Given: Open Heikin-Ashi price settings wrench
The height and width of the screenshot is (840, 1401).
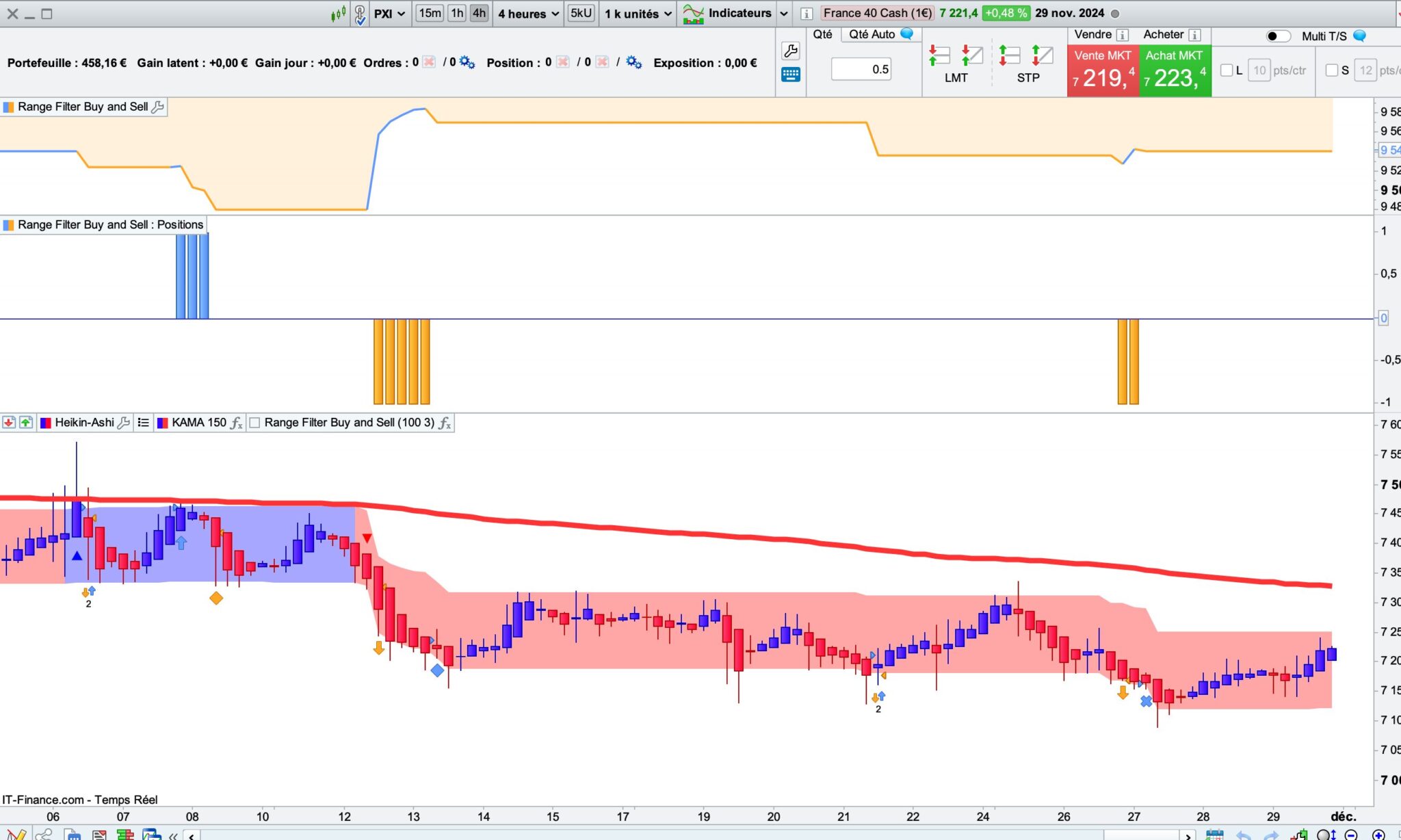Looking at the screenshot, I should pos(124,423).
